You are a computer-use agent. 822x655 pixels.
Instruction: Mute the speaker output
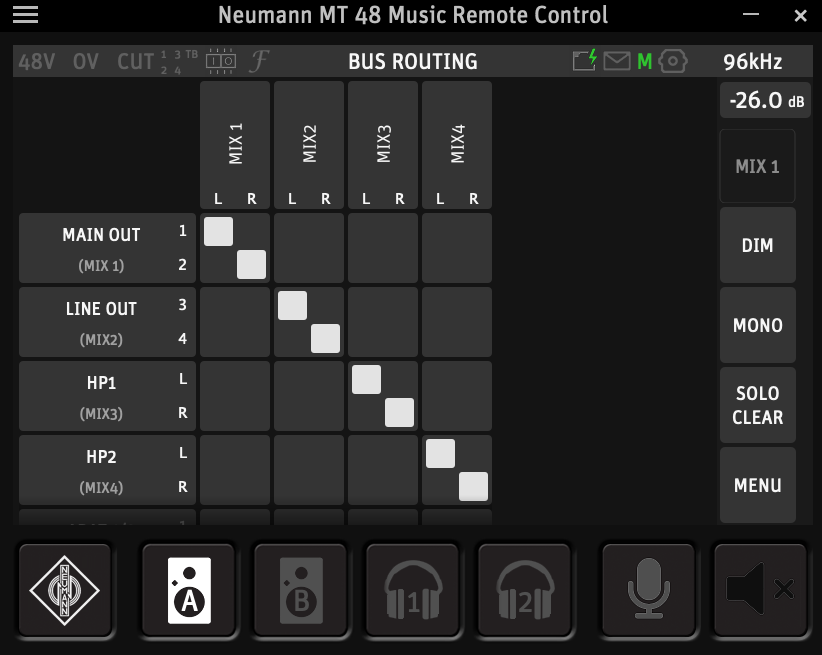[x=760, y=590]
